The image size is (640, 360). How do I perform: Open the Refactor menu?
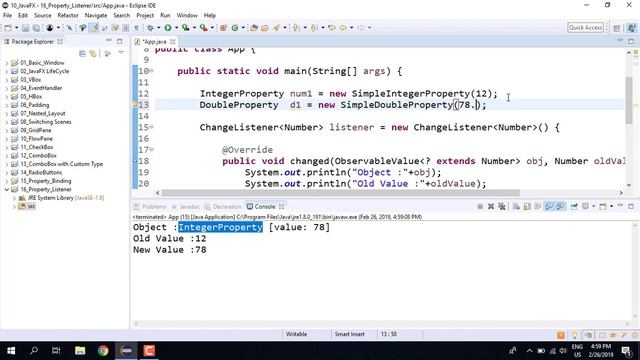tap(68, 16)
